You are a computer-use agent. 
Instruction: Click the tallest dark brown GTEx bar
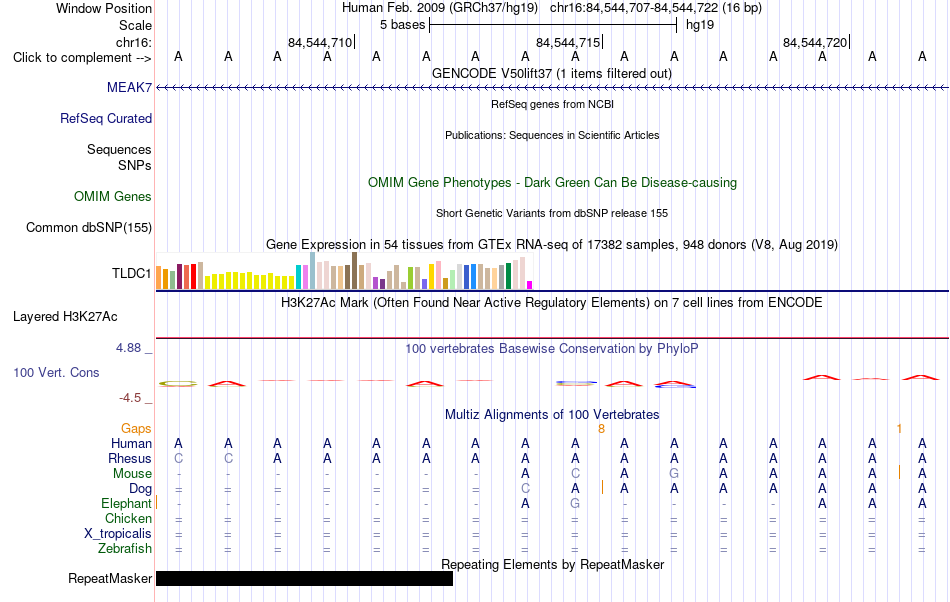click(354, 271)
